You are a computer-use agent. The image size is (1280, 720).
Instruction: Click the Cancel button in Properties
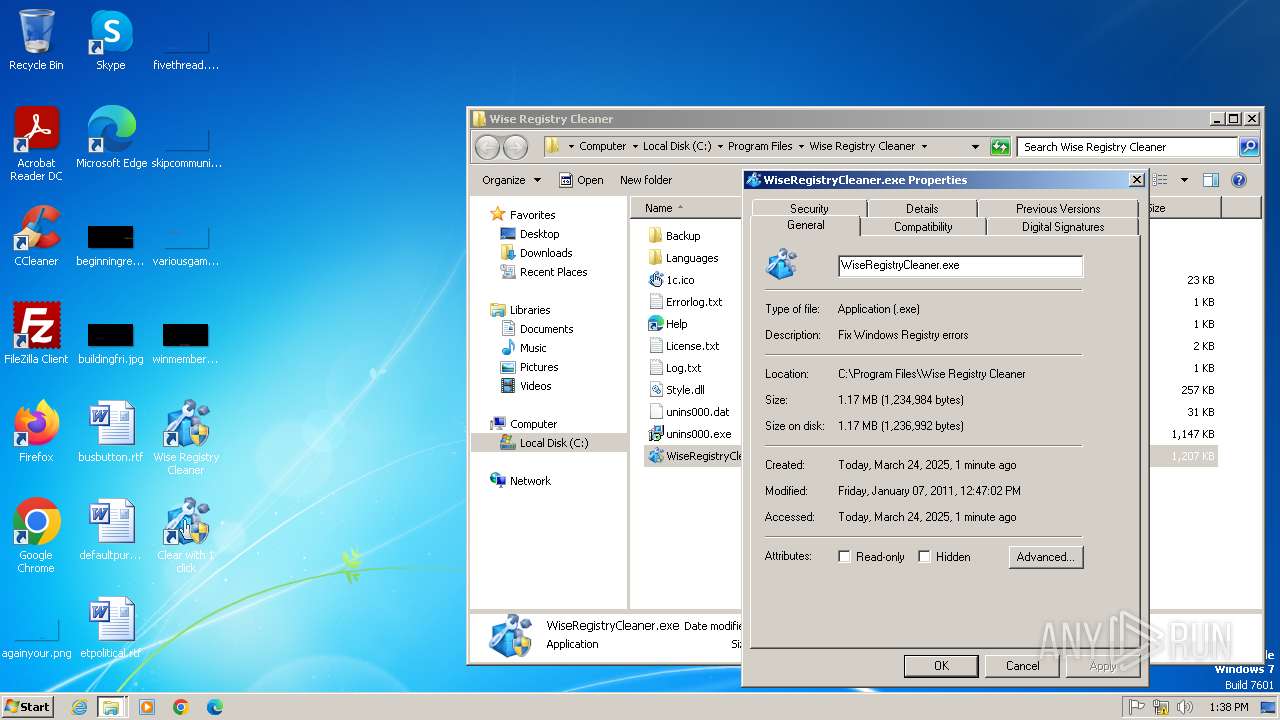[1022, 666]
